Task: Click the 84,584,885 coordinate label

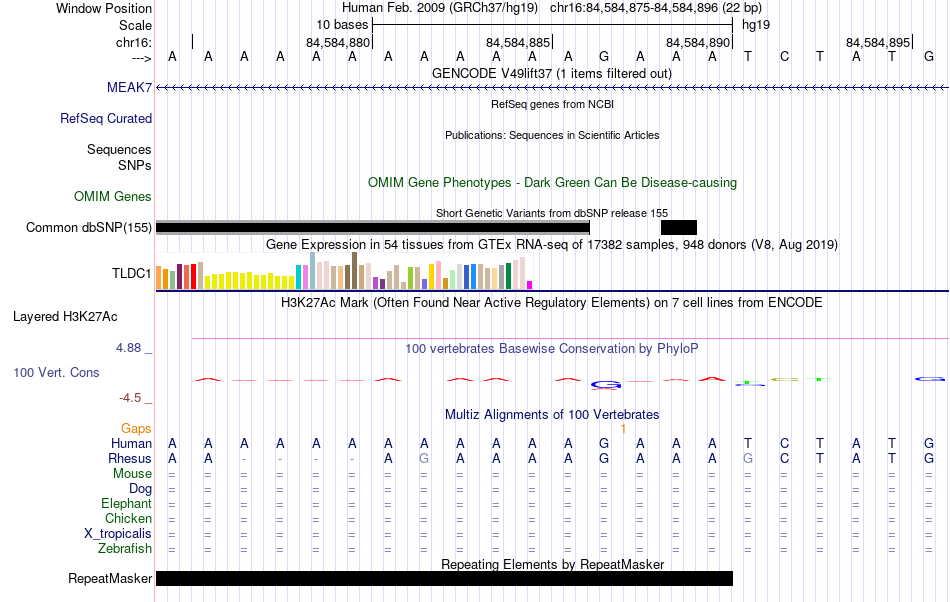Action: pyautogui.click(x=517, y=42)
